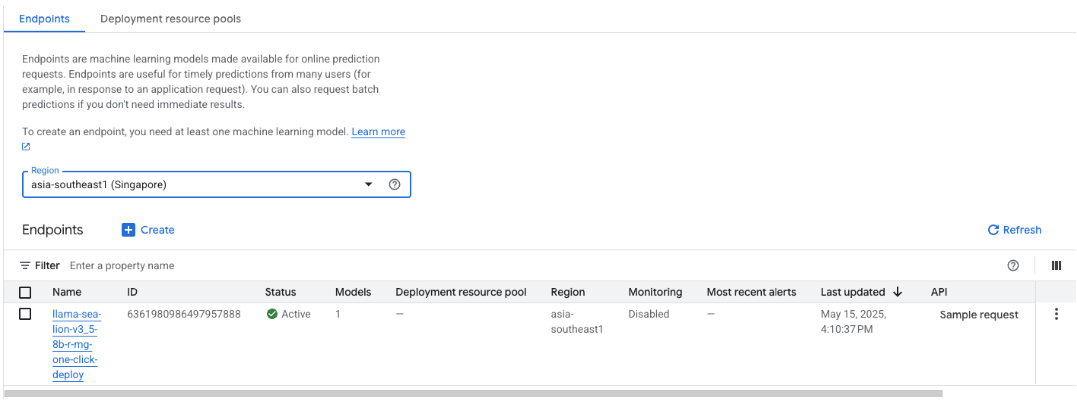This screenshot has height=401, width=1077.
Task: Click the help icon in the Region field
Action: pyautogui.click(x=394, y=185)
